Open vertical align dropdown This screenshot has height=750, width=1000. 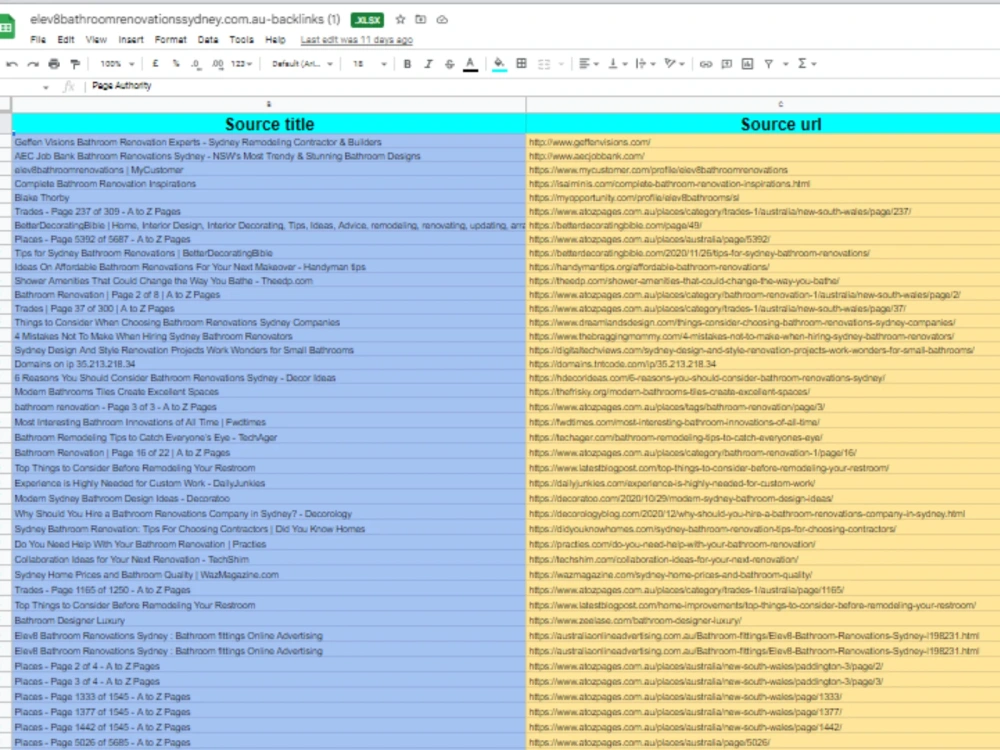point(617,64)
